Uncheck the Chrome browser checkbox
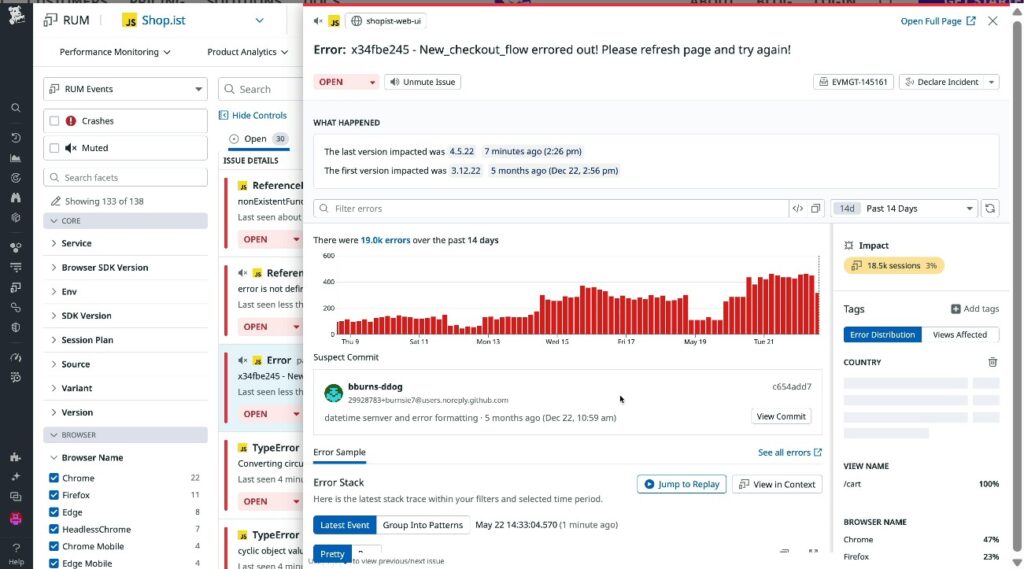The image size is (1024, 569). [54, 478]
